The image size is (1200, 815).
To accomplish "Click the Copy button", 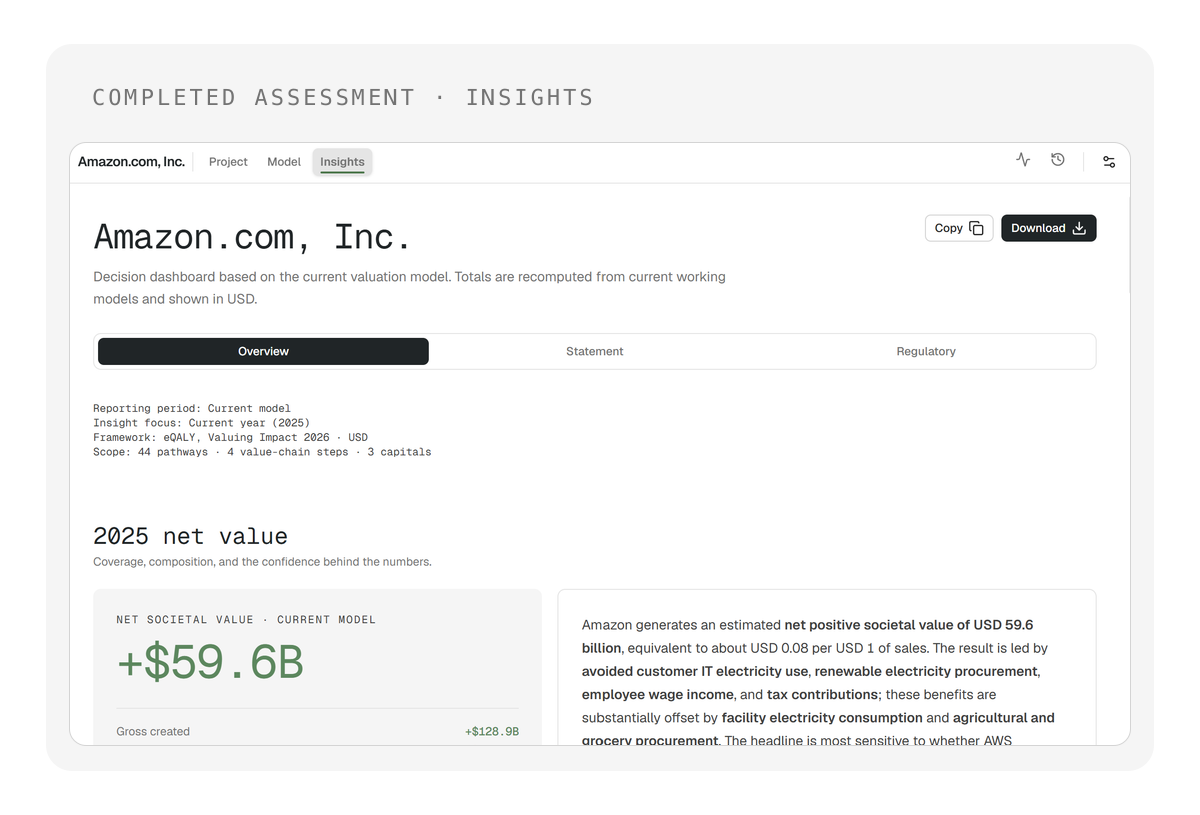I will point(959,228).
